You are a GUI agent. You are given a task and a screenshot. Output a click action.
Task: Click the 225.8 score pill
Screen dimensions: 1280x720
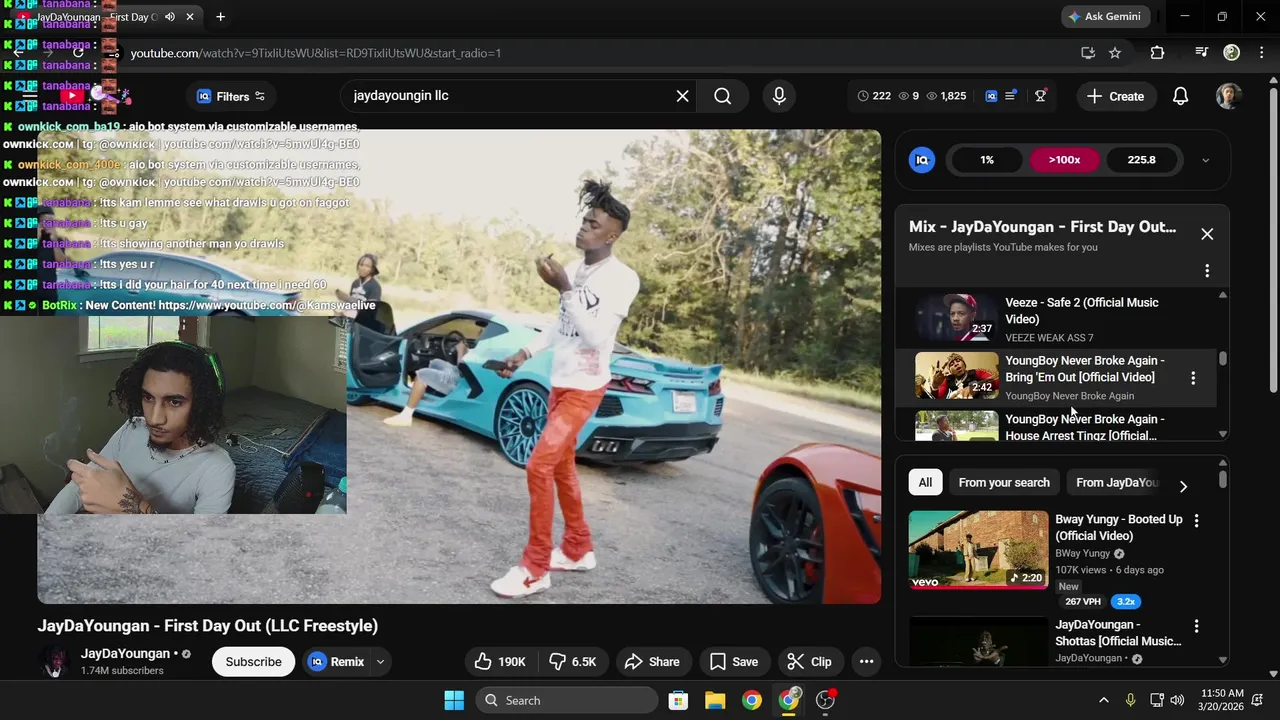[1141, 160]
